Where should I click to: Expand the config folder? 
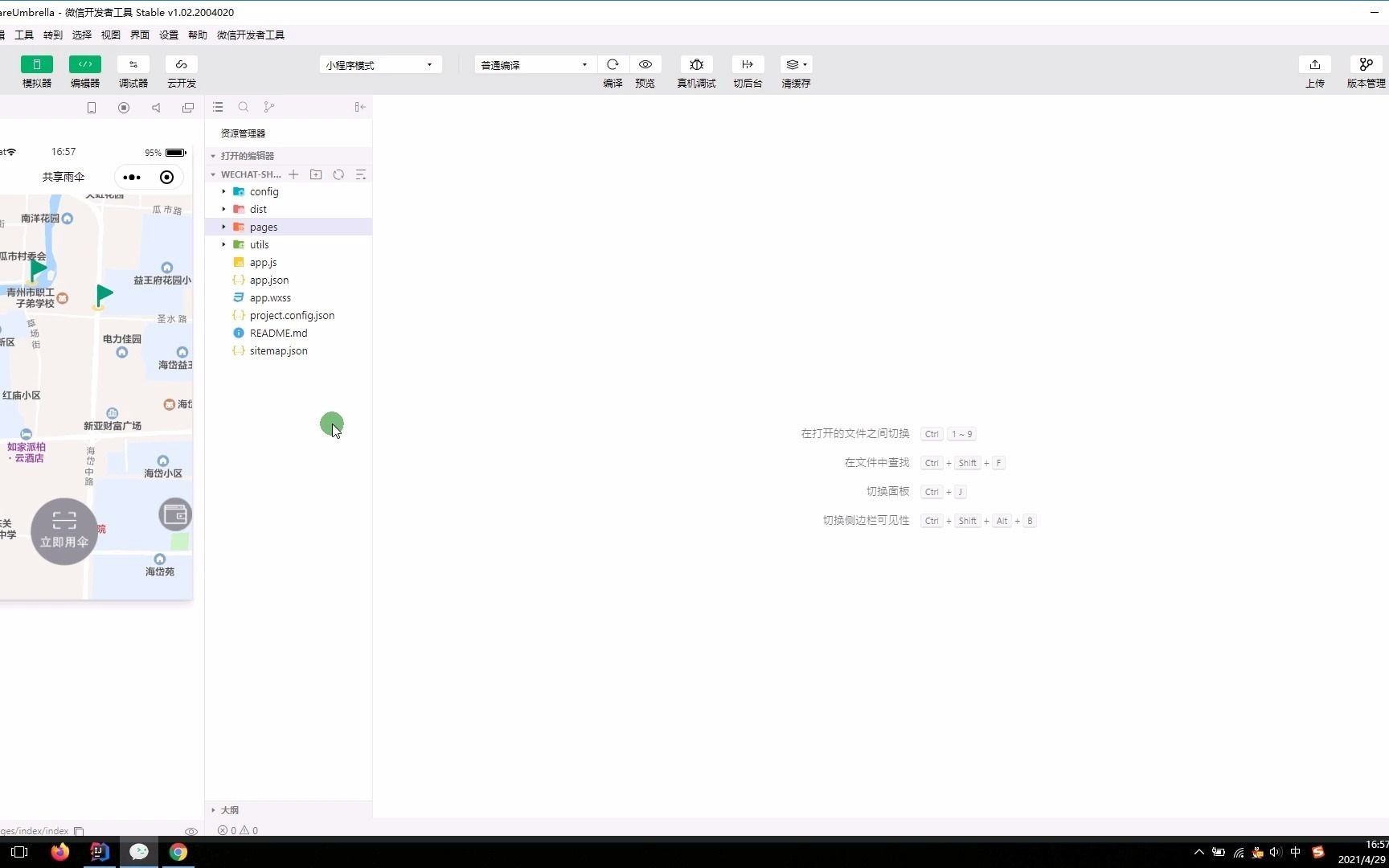(289, 192)
